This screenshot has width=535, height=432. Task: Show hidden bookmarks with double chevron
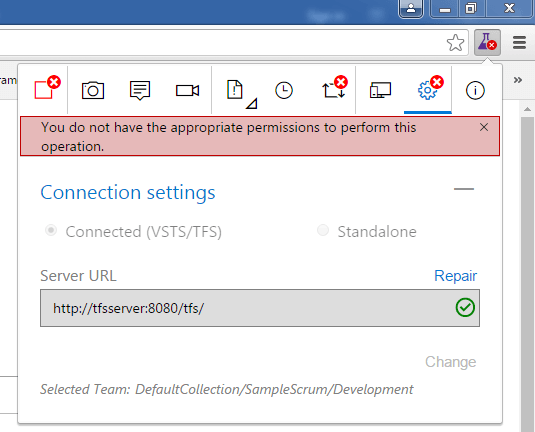[518, 80]
